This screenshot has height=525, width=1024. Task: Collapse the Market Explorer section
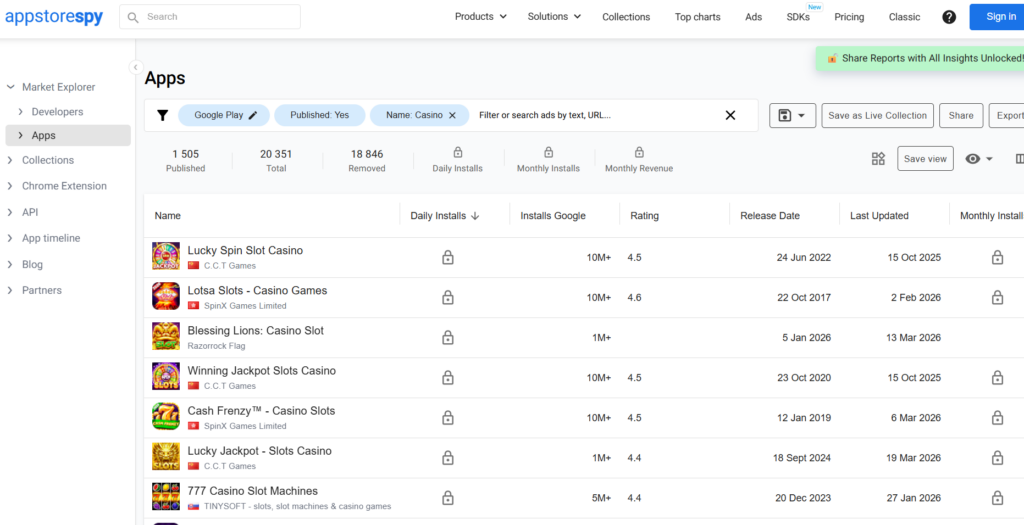pyautogui.click(x=10, y=87)
